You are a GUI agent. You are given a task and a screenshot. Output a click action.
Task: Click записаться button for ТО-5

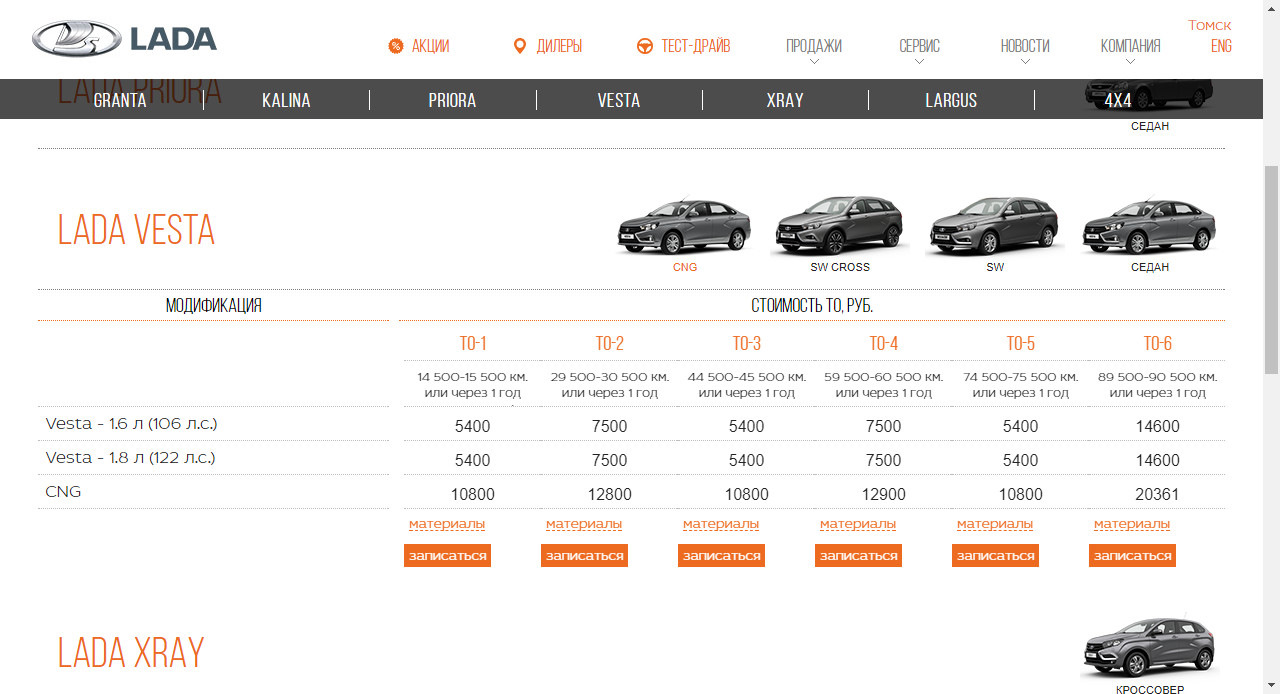(x=995, y=556)
